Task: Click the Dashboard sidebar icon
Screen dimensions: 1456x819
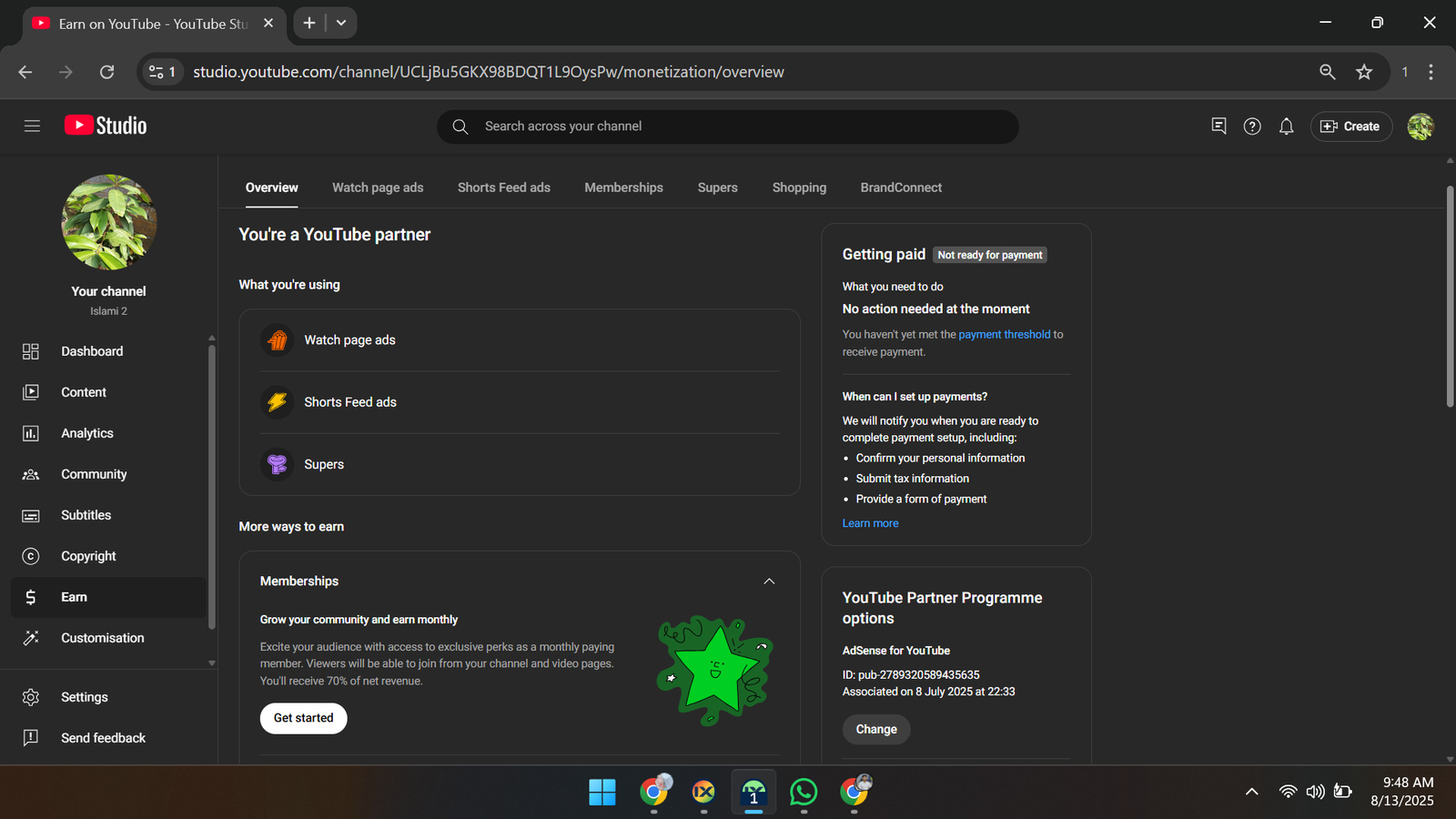Action: pyautogui.click(x=31, y=351)
